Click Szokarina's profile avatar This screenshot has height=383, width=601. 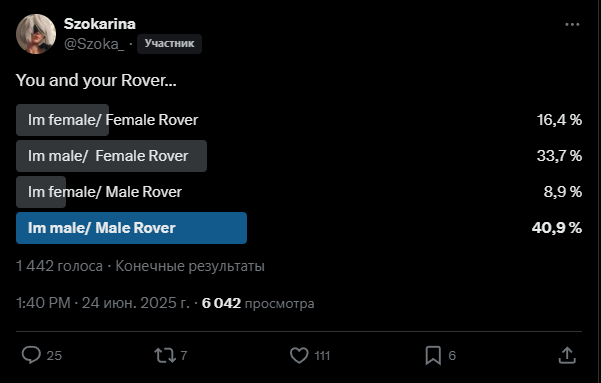36,34
